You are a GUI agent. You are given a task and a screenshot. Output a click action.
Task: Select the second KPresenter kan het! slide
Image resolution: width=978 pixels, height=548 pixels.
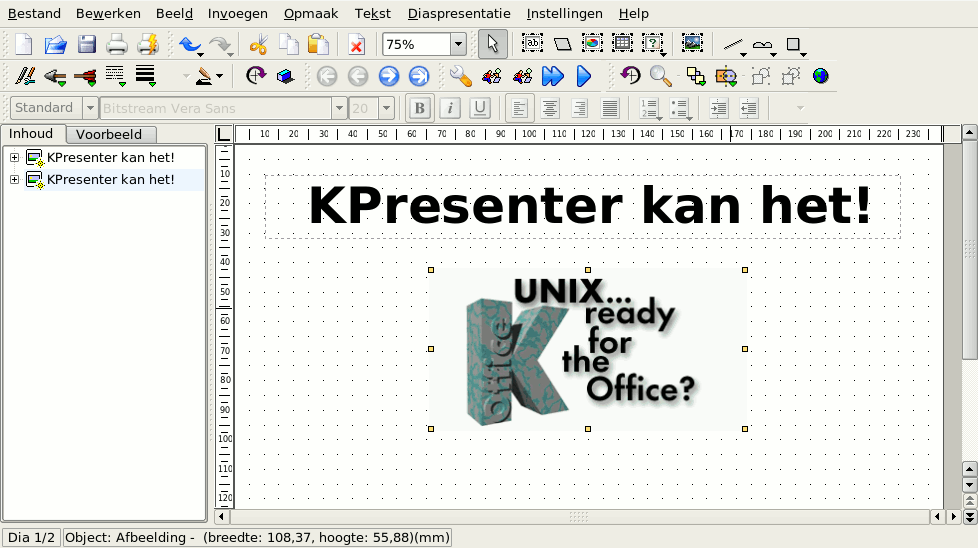(x=110, y=180)
